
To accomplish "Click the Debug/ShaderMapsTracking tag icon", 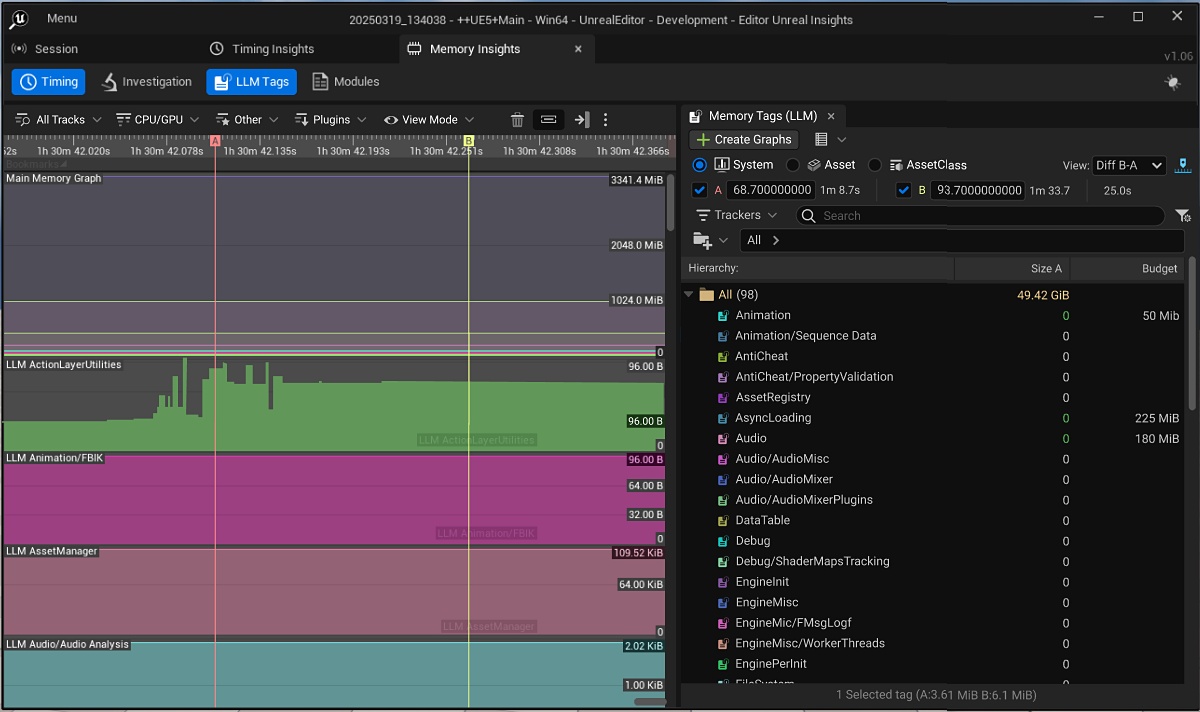I will (723, 562).
